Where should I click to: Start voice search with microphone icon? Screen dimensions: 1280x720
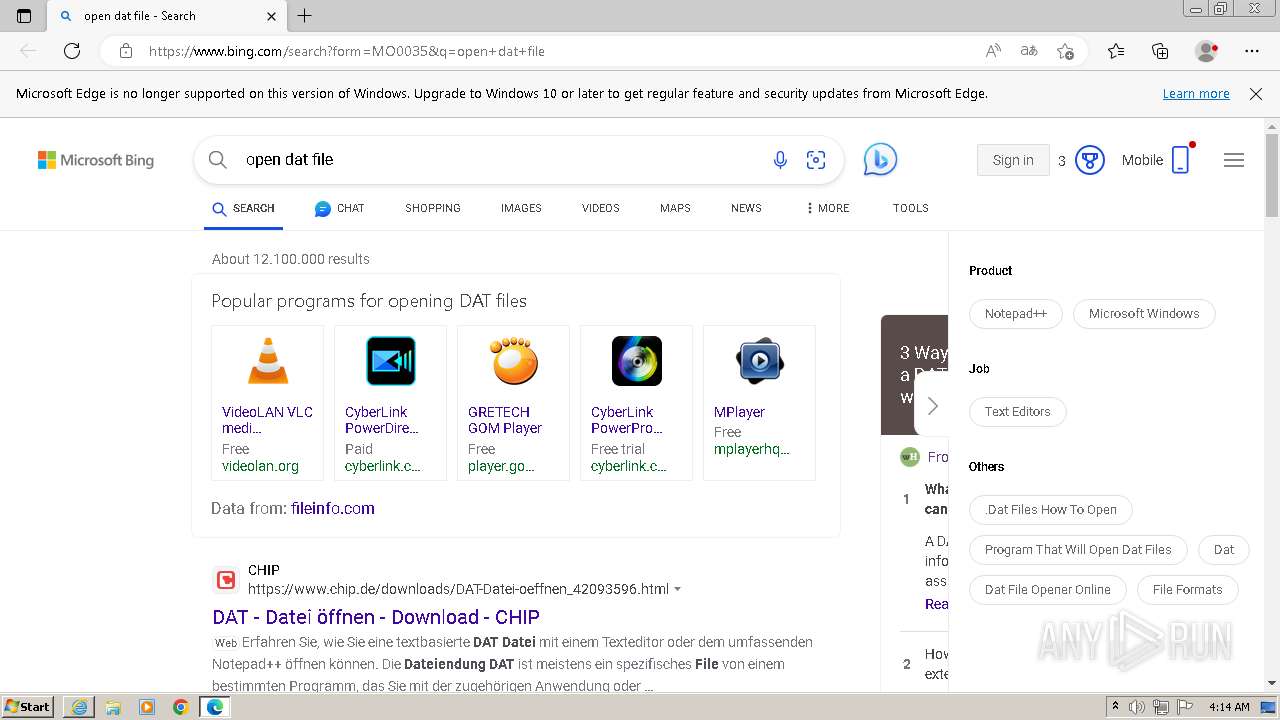[780, 160]
